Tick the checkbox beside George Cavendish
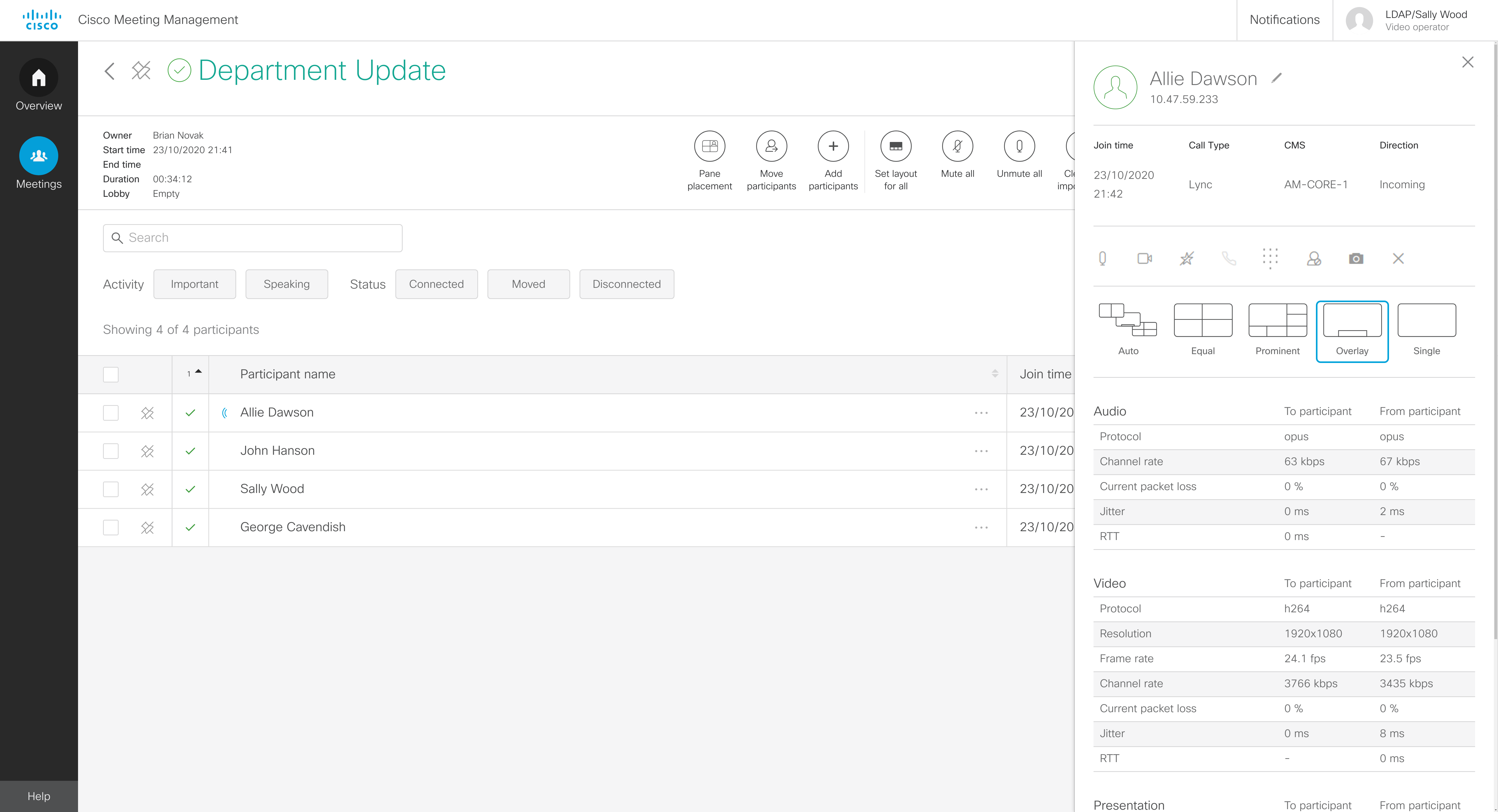 pos(111,527)
